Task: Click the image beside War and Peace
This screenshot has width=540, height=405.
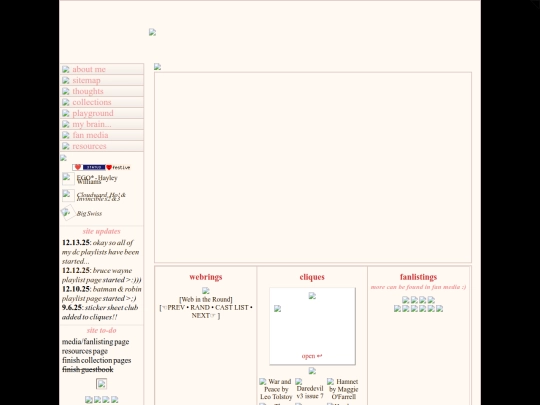Action: coord(263,382)
